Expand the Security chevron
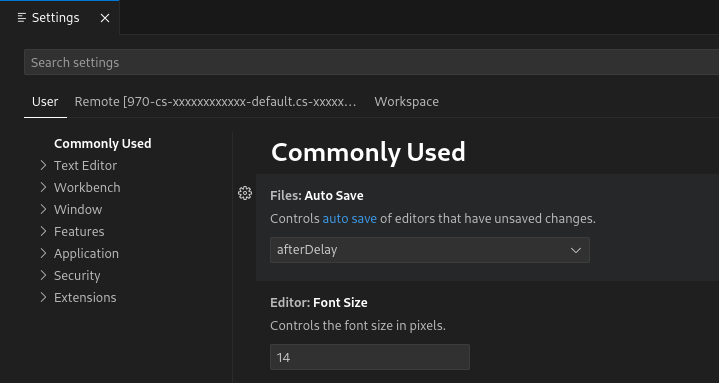Screen dimensions: 719x383 (x=44, y=275)
